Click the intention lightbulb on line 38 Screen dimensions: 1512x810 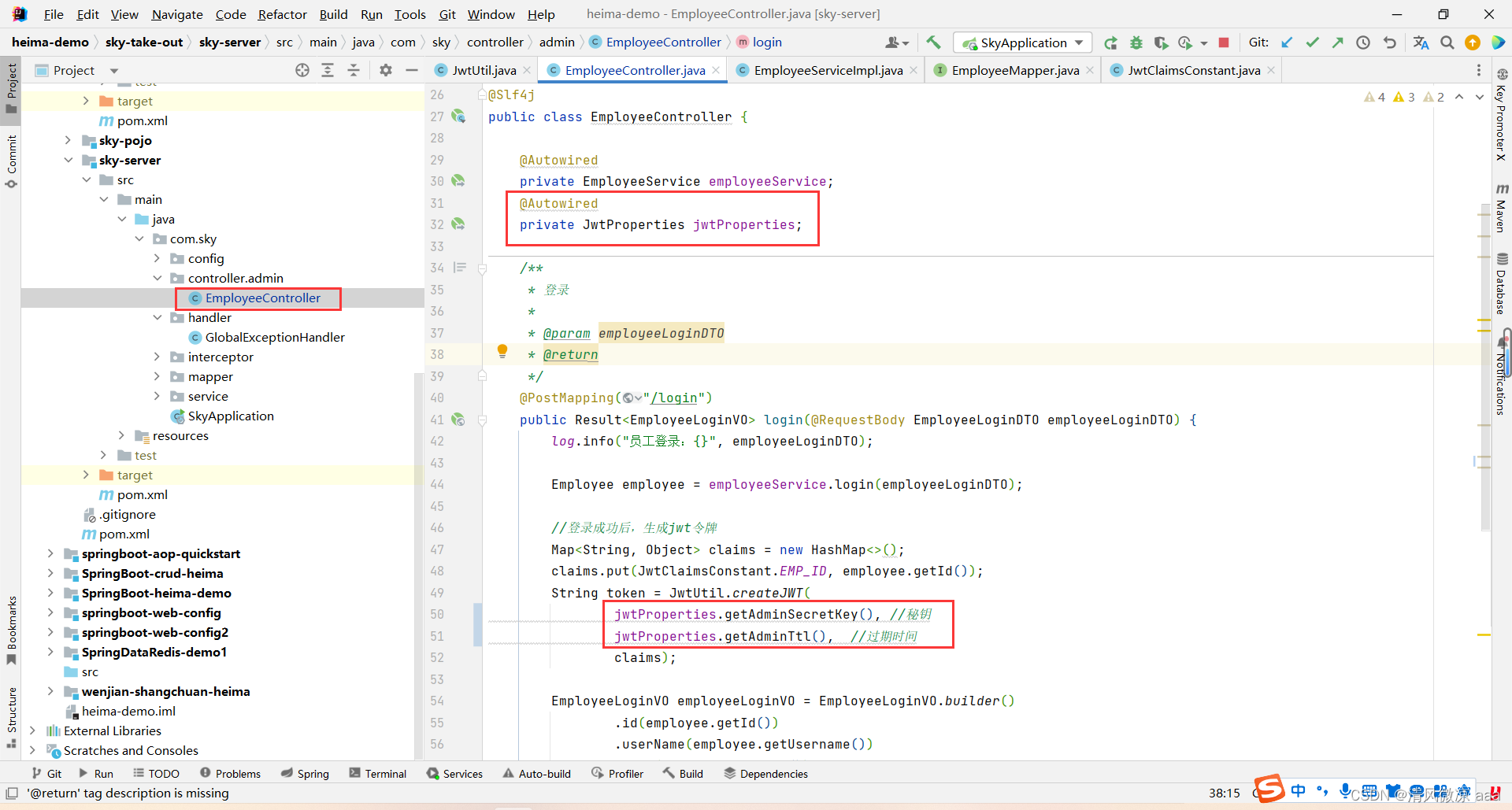(502, 351)
